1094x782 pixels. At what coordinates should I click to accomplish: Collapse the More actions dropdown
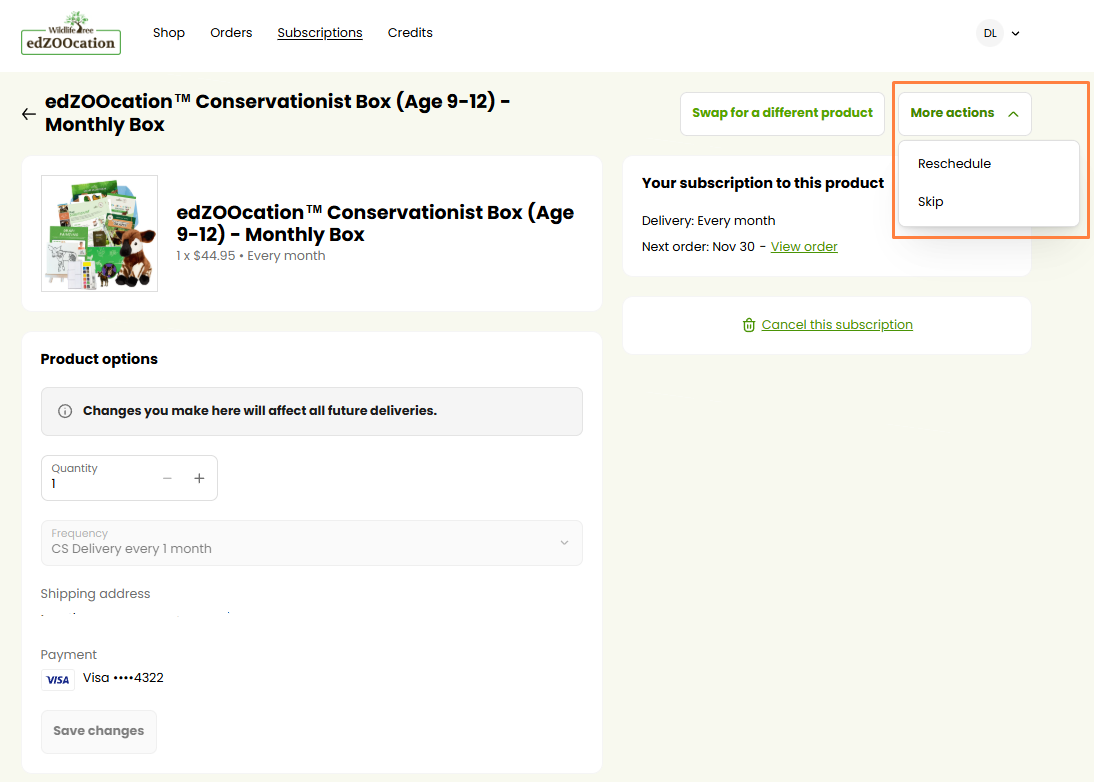tap(964, 114)
